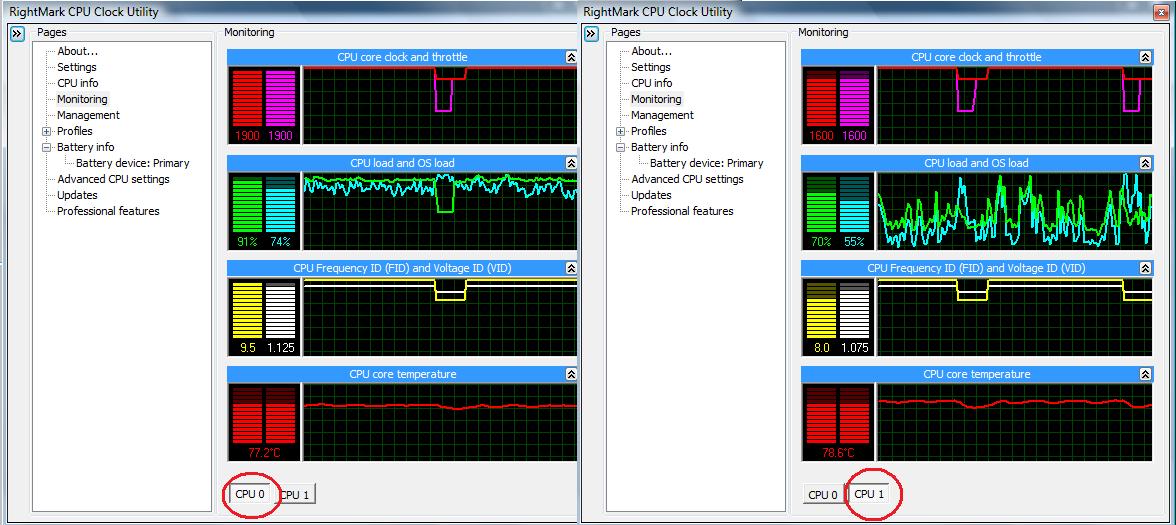
Task: Open Battery device: Primary in right window
Action: [x=706, y=163]
